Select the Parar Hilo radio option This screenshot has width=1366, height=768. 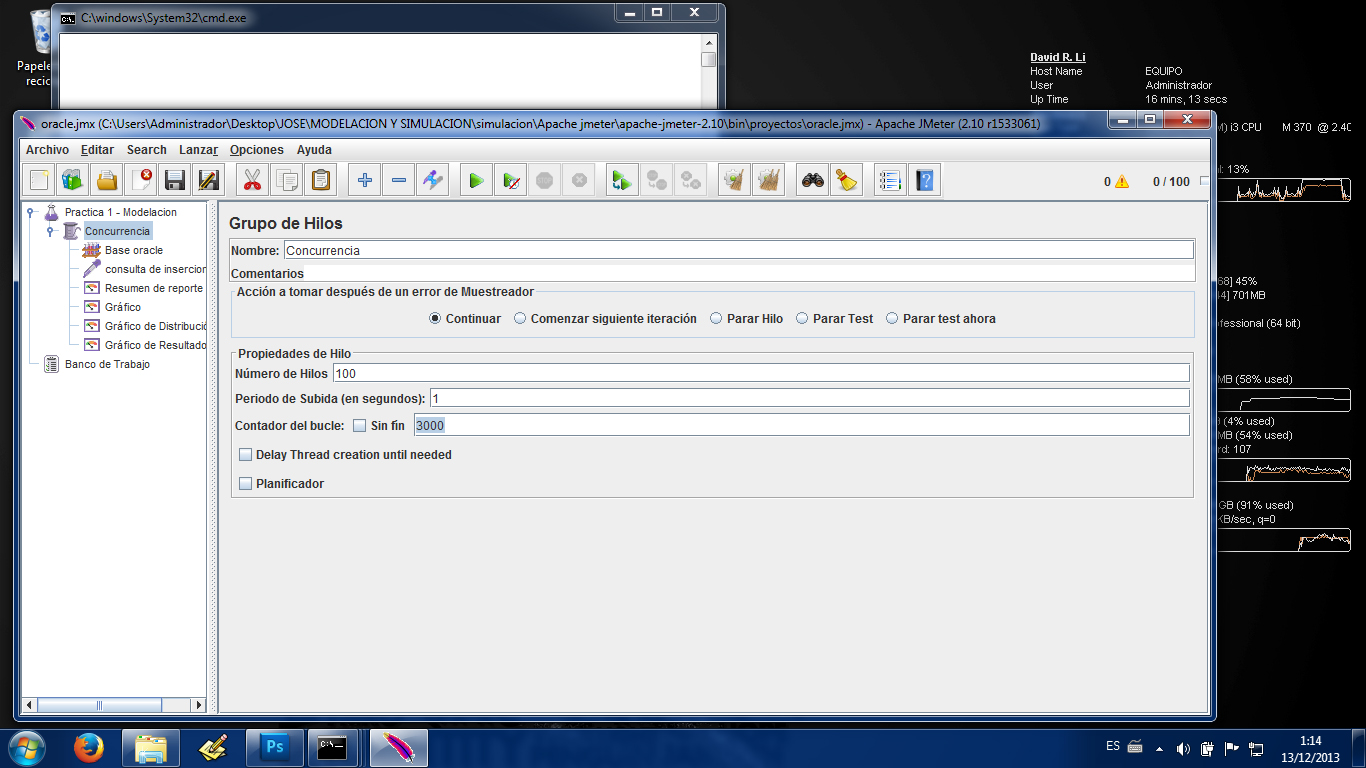click(x=716, y=319)
